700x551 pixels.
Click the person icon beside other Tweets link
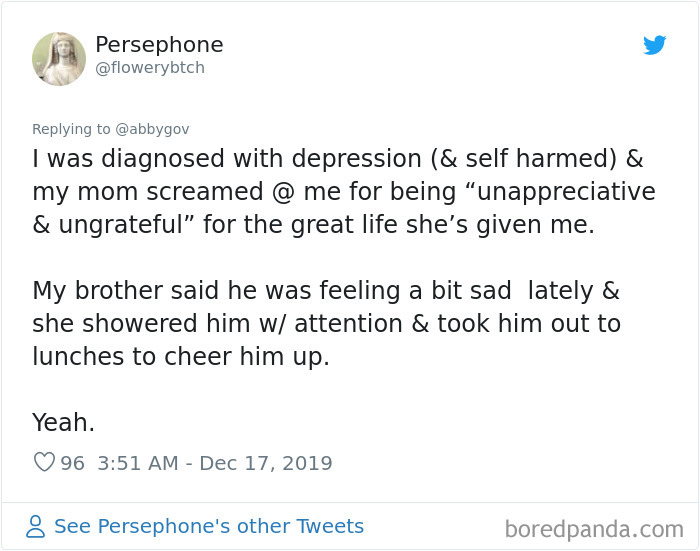point(36,527)
